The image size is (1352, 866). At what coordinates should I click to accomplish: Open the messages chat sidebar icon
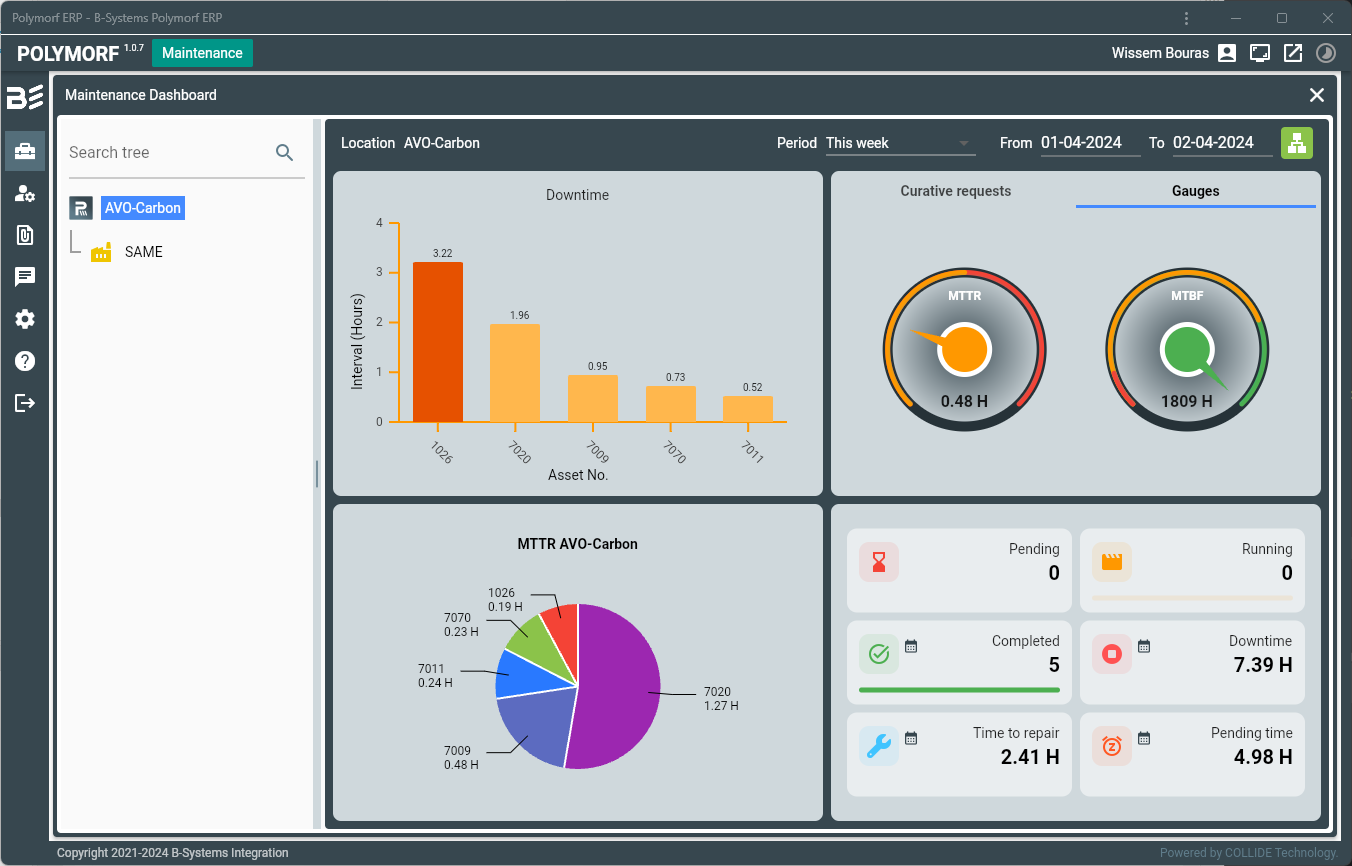[25, 277]
